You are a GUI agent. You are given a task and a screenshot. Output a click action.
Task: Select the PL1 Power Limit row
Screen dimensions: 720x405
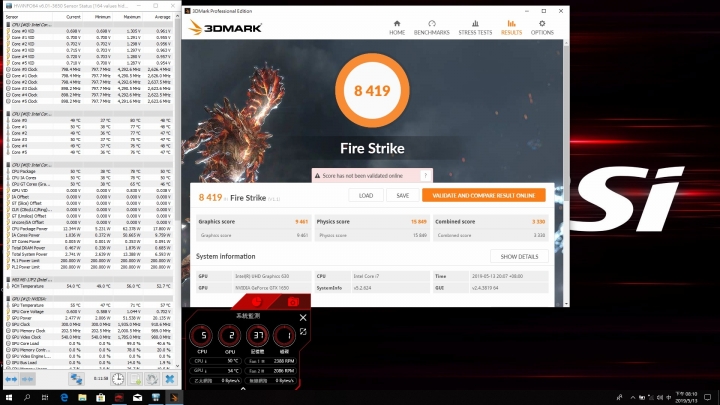tap(89, 260)
